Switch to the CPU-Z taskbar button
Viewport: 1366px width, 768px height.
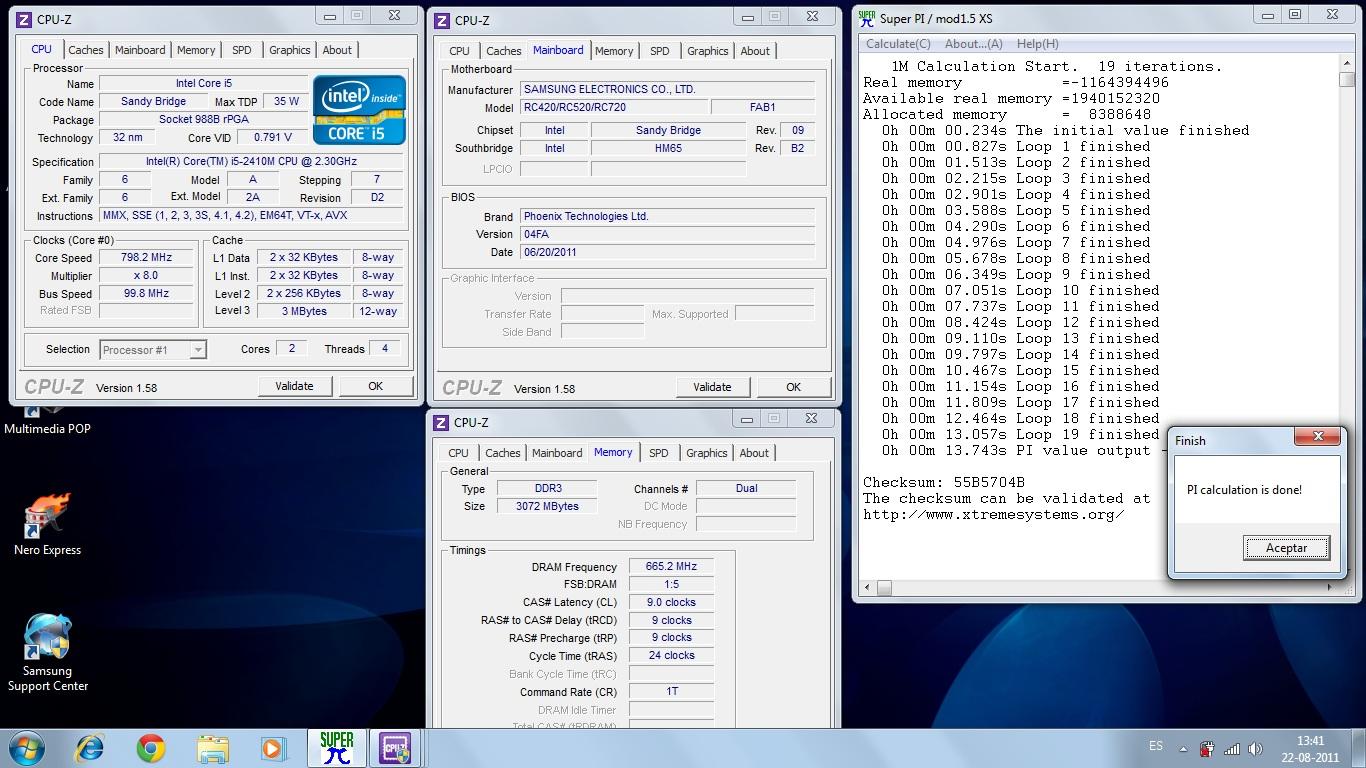396,748
